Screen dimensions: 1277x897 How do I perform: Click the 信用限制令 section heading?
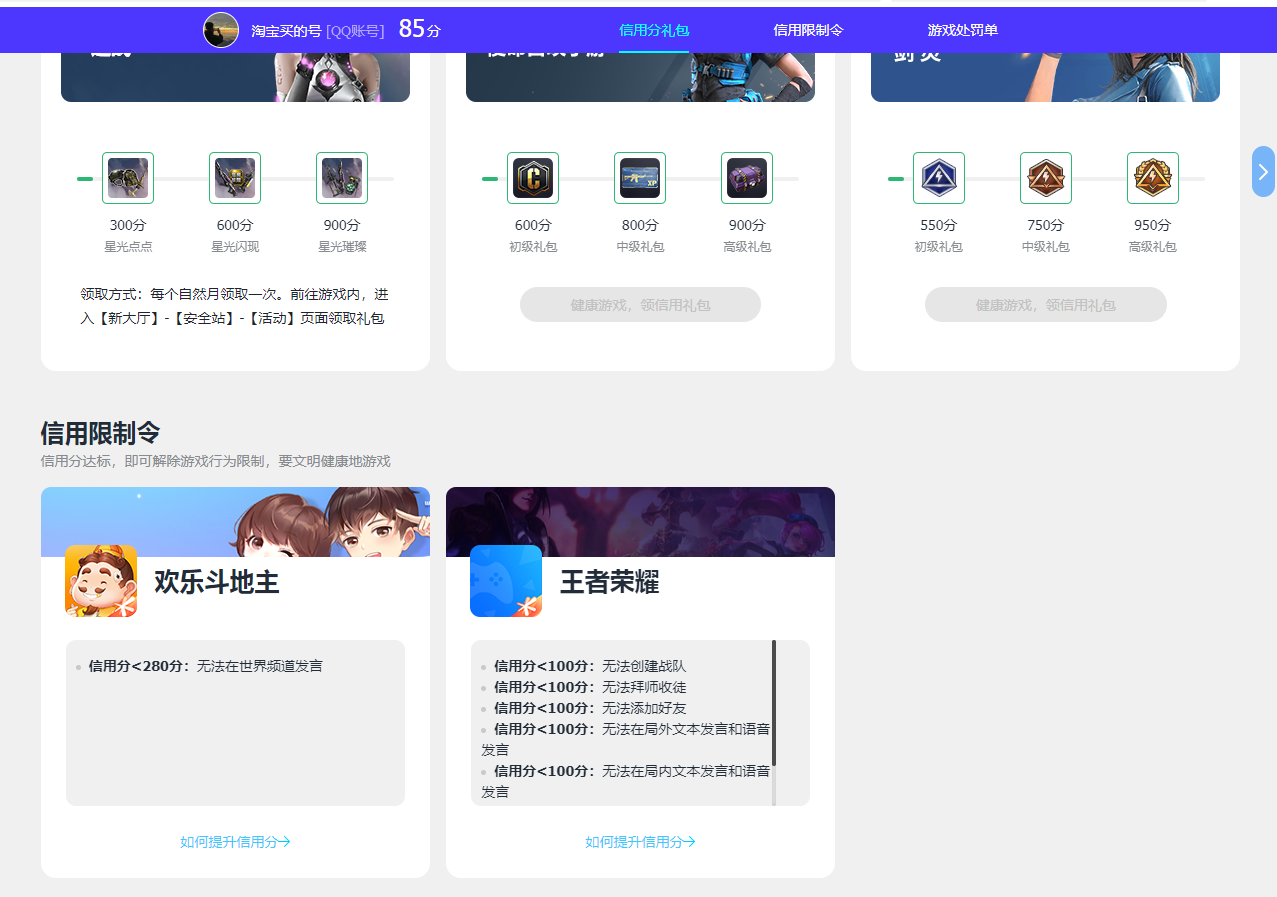coord(100,433)
